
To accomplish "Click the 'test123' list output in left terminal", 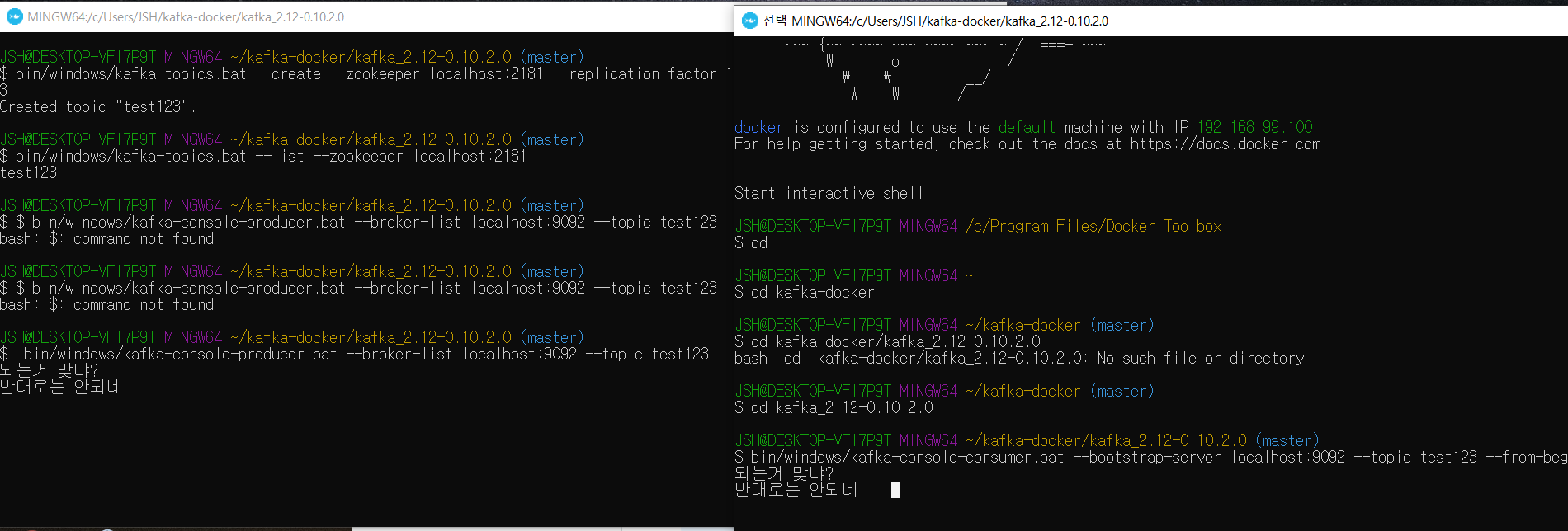I will point(29,172).
